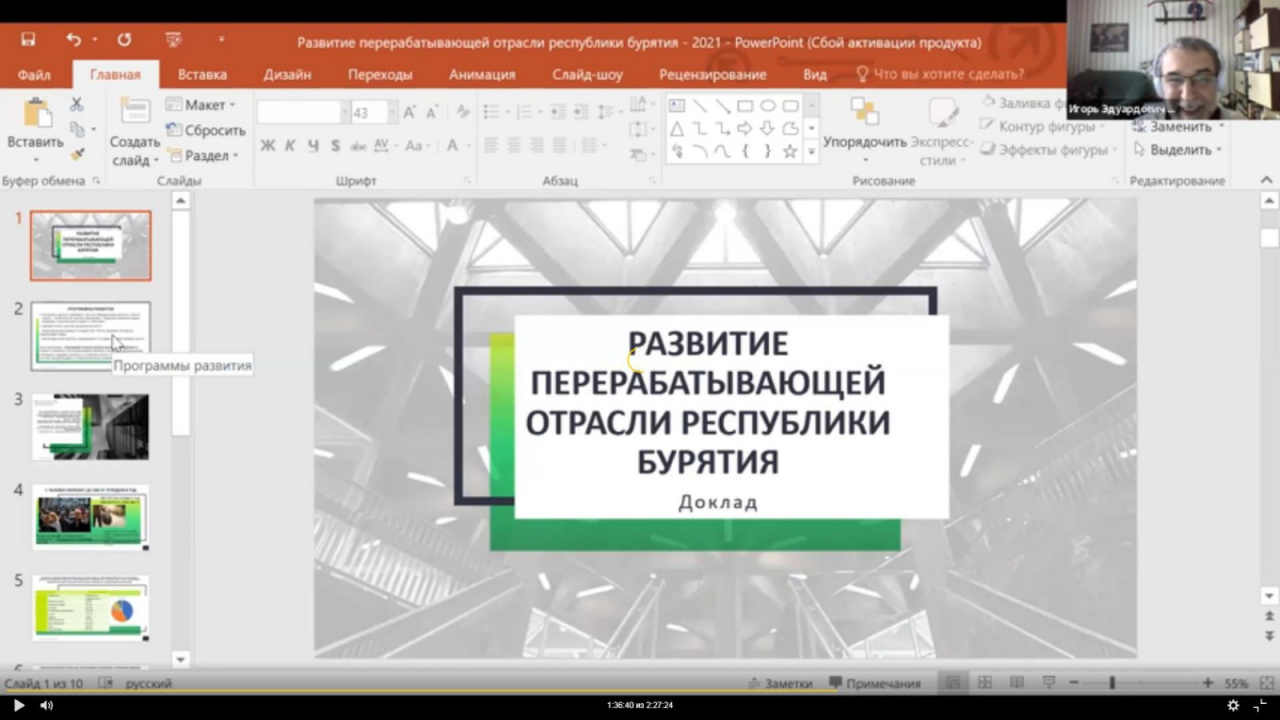Open the font size dropdown showing 43
This screenshot has height=720, width=1280.
(x=392, y=113)
